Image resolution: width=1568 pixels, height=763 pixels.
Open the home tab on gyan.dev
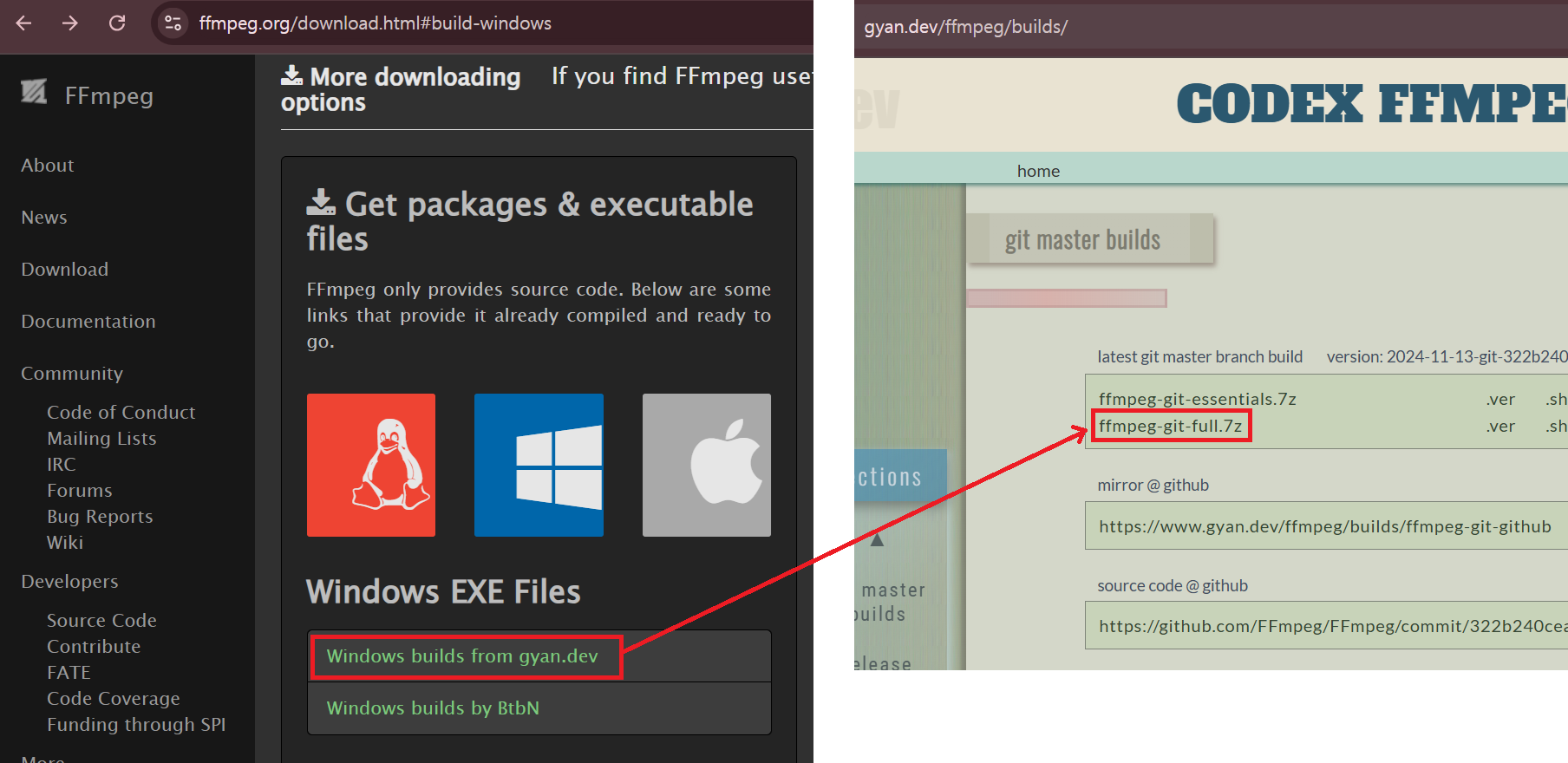click(x=1038, y=172)
